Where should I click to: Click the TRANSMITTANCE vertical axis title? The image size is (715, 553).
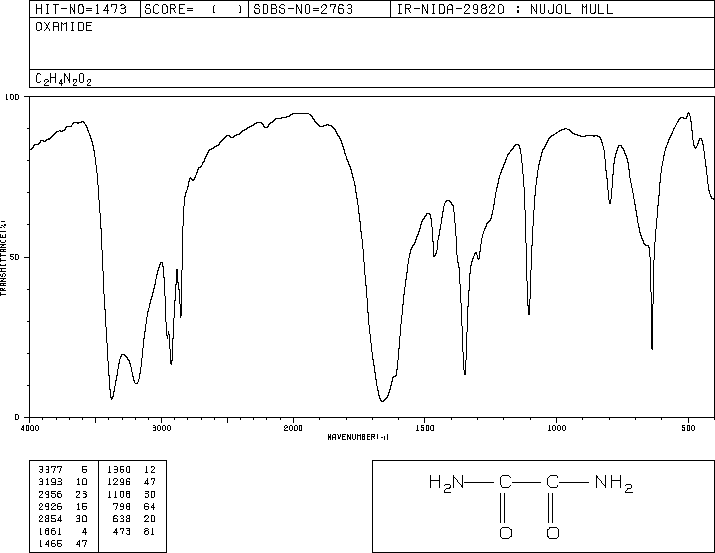[x=3, y=258]
